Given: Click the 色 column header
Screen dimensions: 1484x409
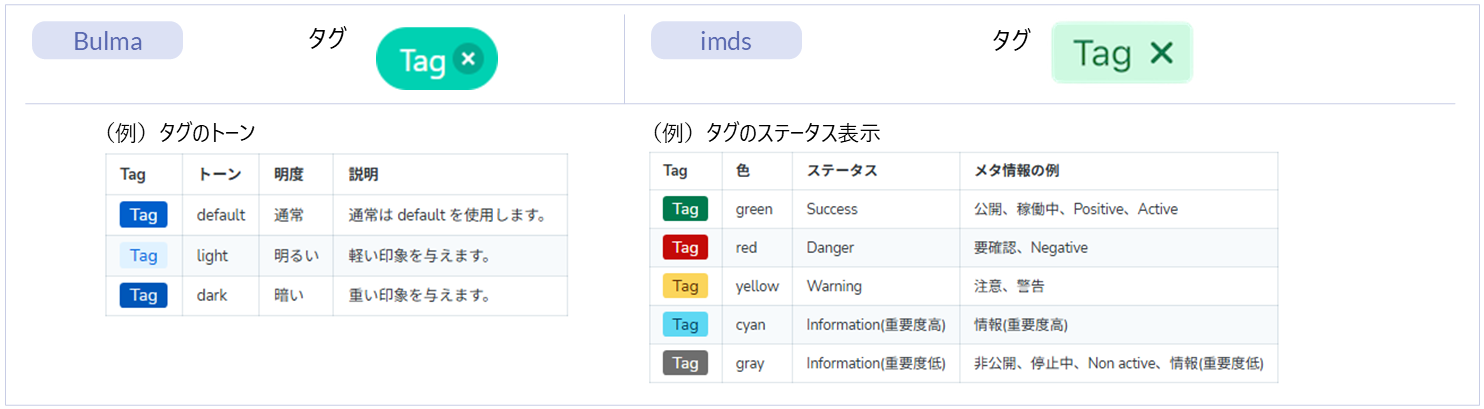Looking at the screenshot, I should (x=743, y=171).
